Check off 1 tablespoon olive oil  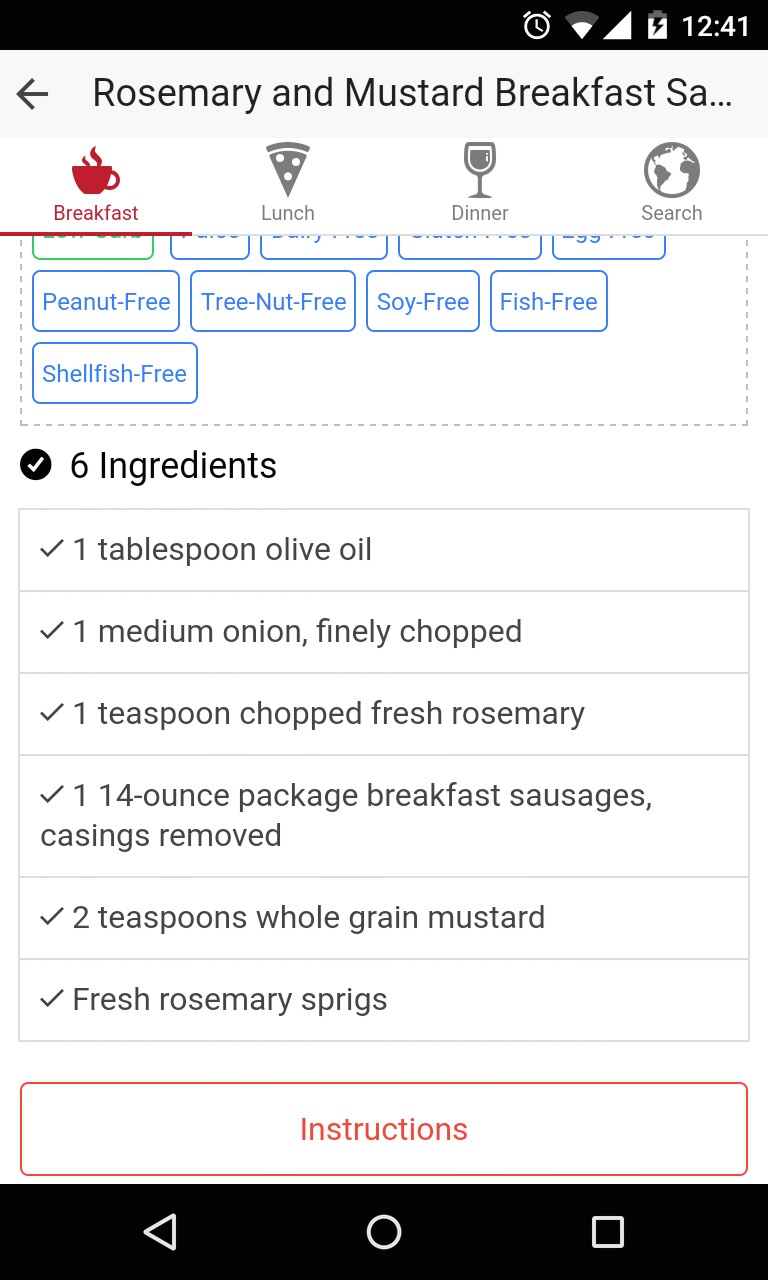52,549
